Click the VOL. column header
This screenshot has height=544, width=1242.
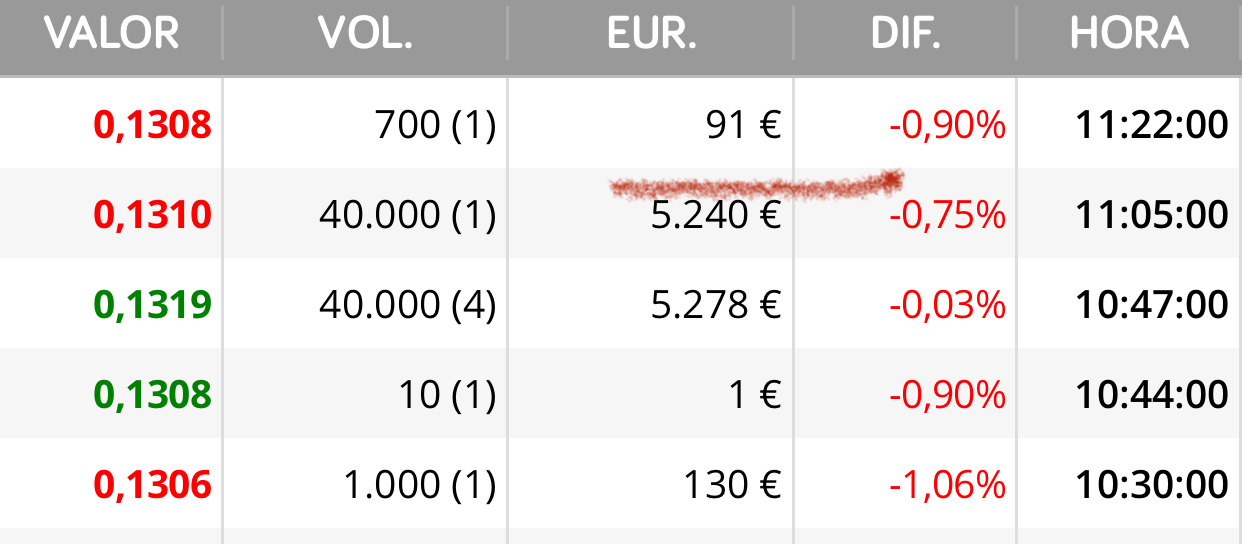(366, 34)
